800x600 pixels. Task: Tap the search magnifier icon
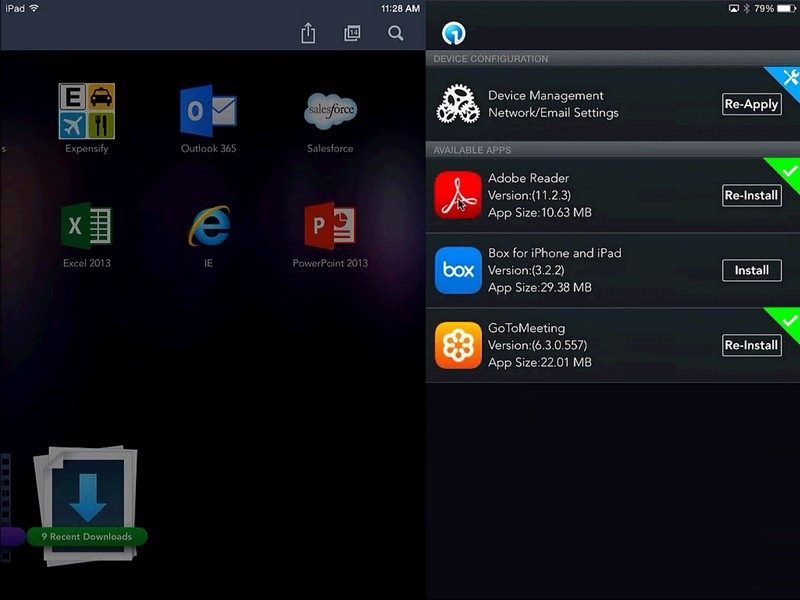click(395, 33)
